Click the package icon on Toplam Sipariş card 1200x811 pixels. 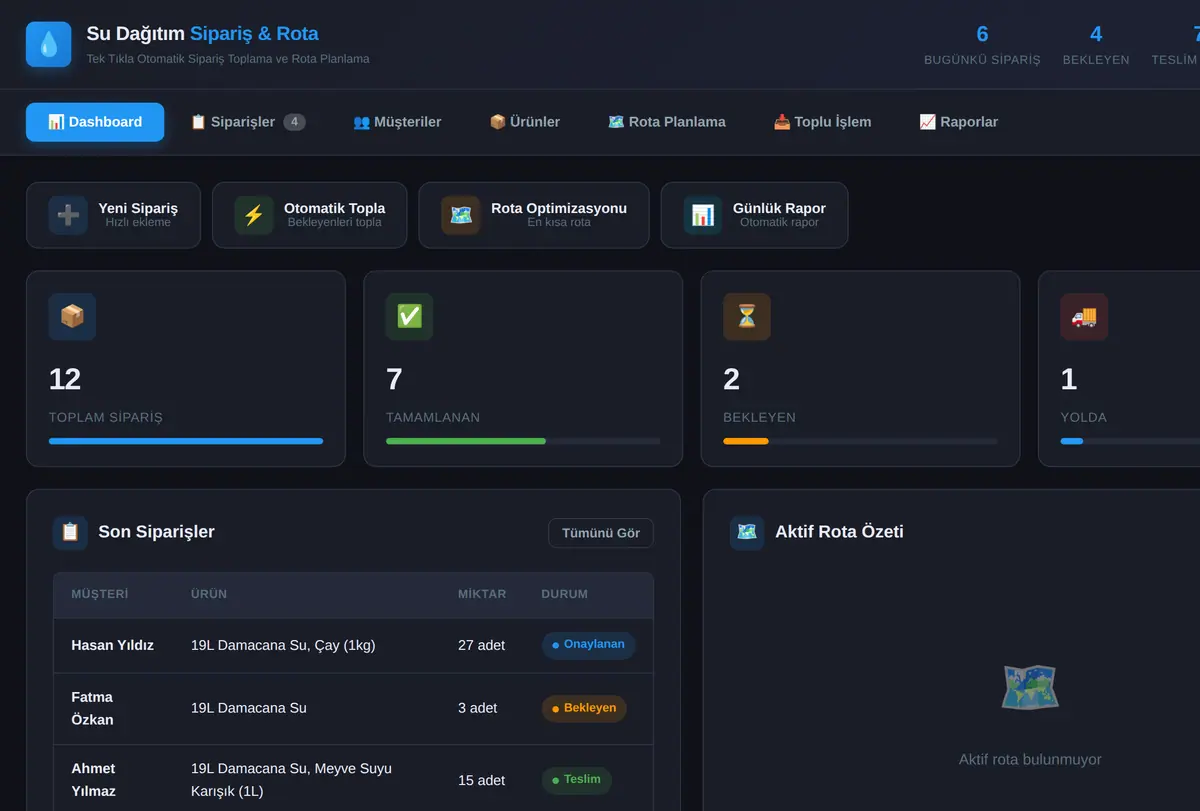[72, 317]
